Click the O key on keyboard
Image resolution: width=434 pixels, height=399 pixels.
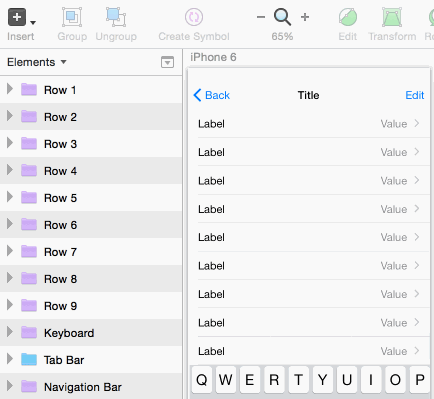pyautogui.click(x=395, y=380)
